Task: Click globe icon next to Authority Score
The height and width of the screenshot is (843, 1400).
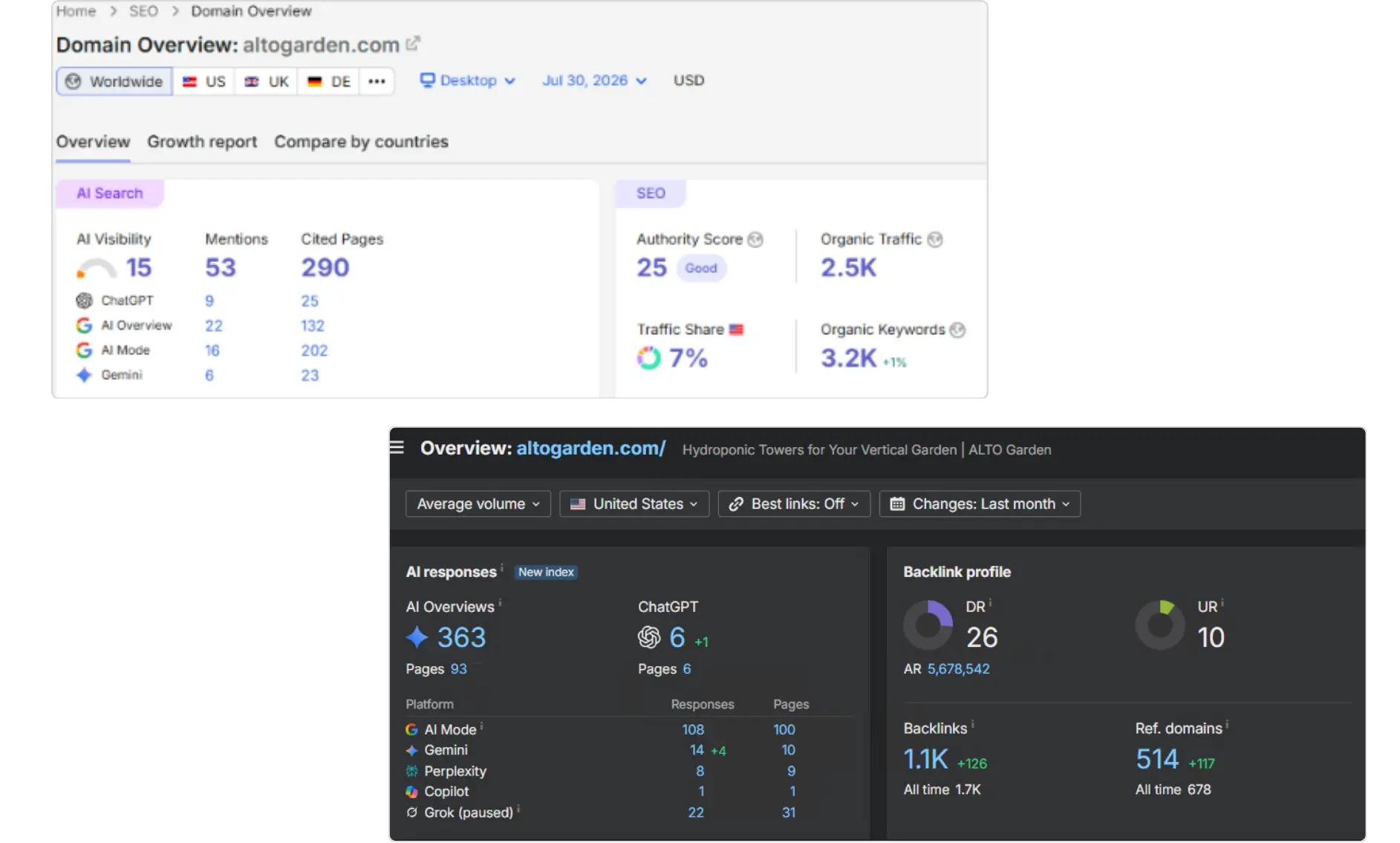Action: tap(755, 239)
